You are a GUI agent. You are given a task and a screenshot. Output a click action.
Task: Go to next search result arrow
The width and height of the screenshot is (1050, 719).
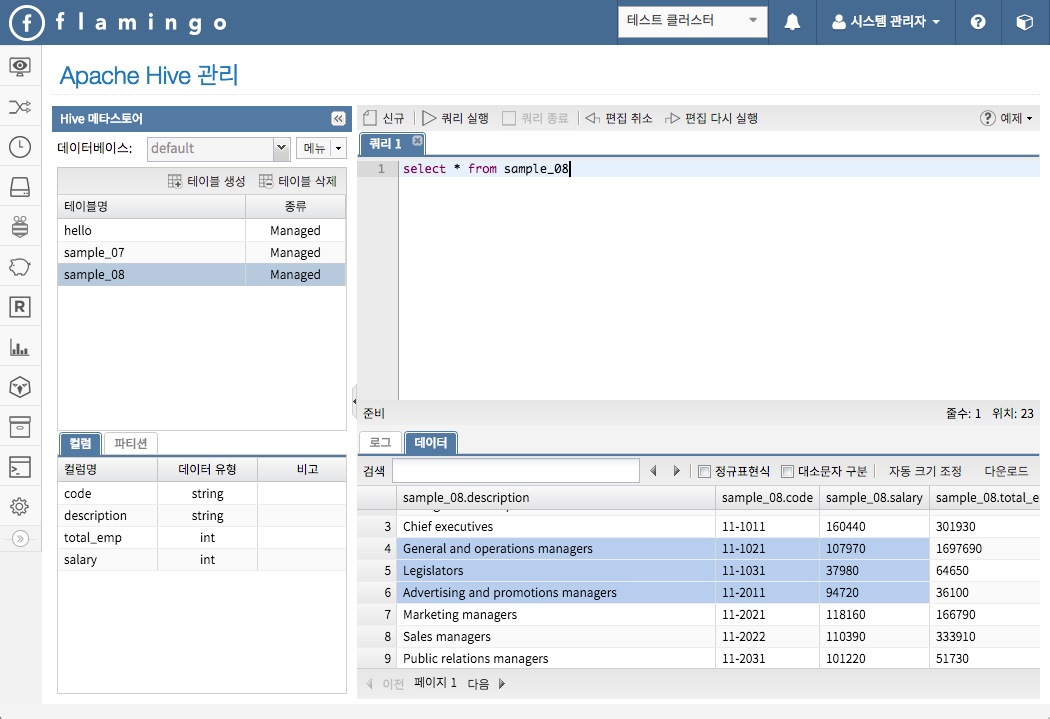[x=676, y=471]
